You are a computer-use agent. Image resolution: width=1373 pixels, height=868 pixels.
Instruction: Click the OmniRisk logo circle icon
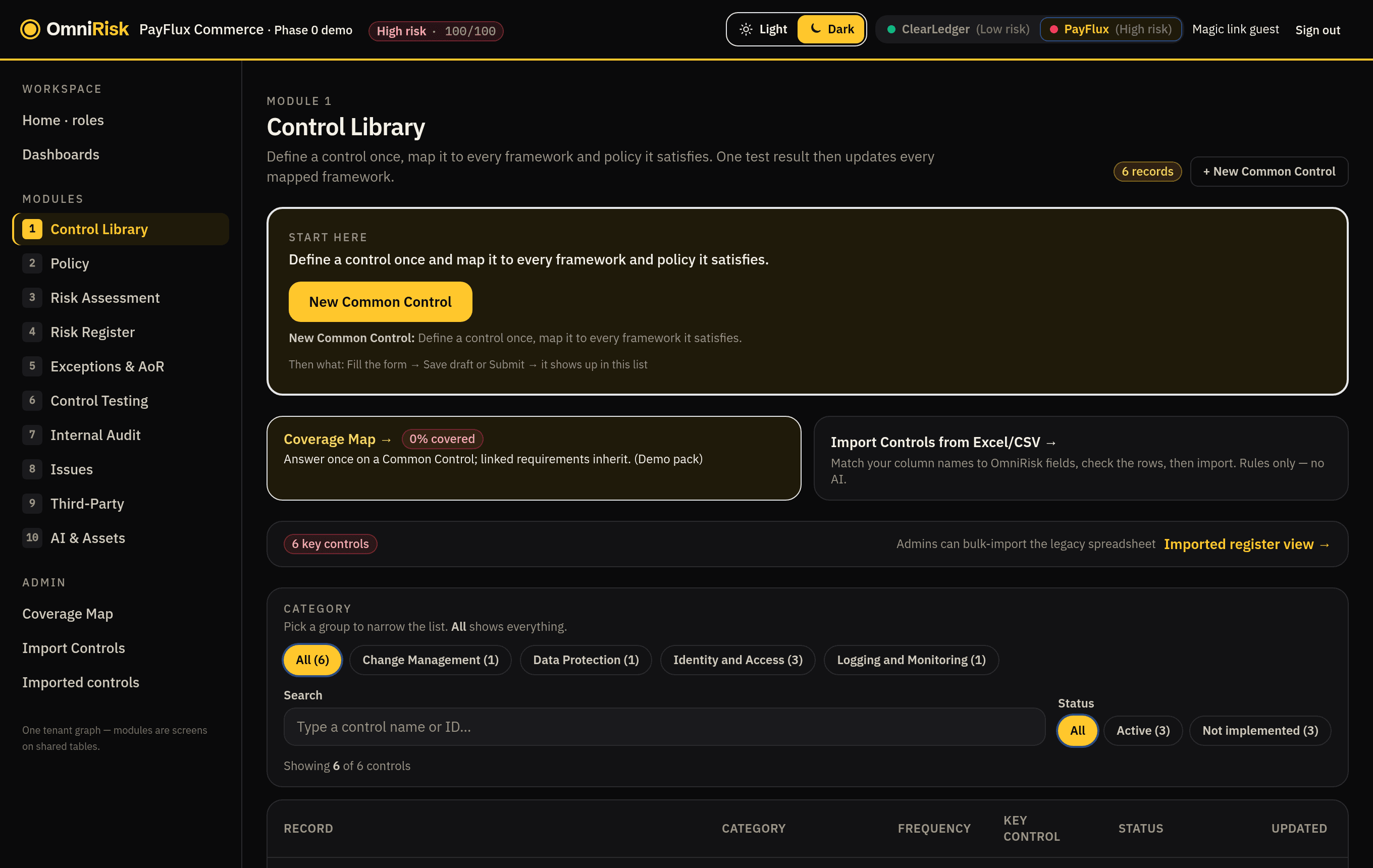pos(30,29)
